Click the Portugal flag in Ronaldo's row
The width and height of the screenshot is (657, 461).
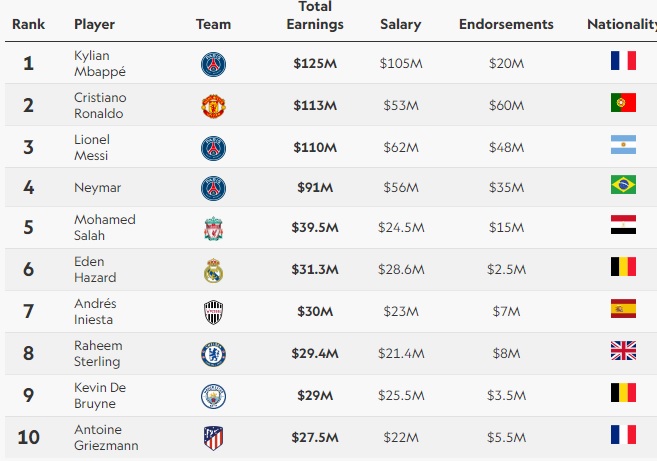coord(623,102)
